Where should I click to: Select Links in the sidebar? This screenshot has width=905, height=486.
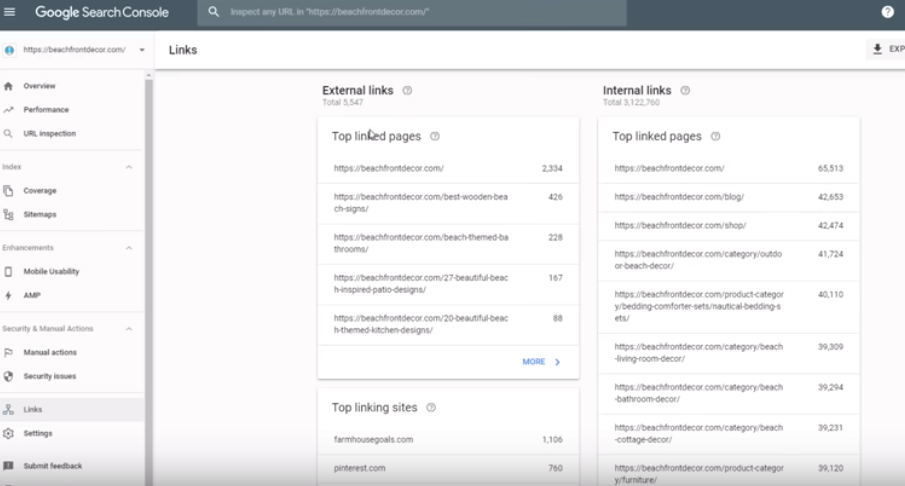click(72, 409)
